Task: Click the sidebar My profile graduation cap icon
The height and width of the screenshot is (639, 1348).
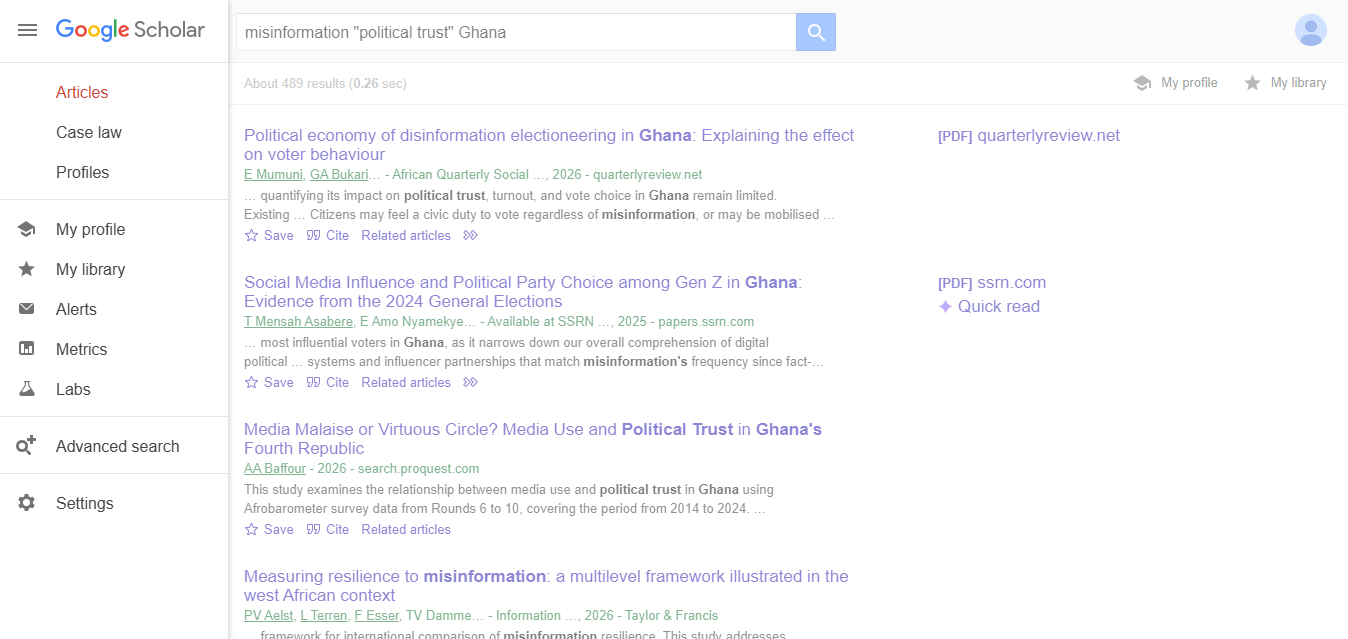Action: pos(27,229)
